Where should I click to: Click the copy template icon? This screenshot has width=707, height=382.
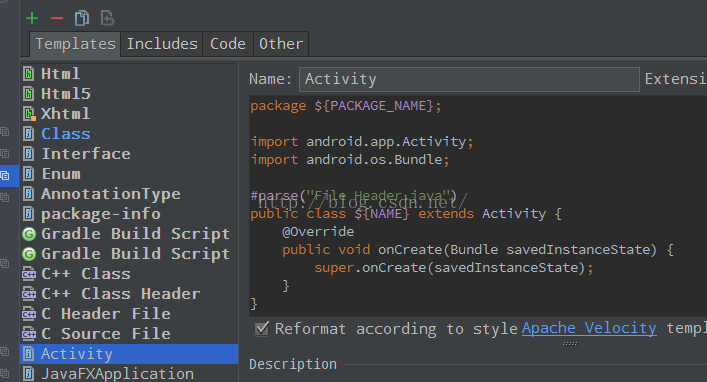[x=82, y=18]
